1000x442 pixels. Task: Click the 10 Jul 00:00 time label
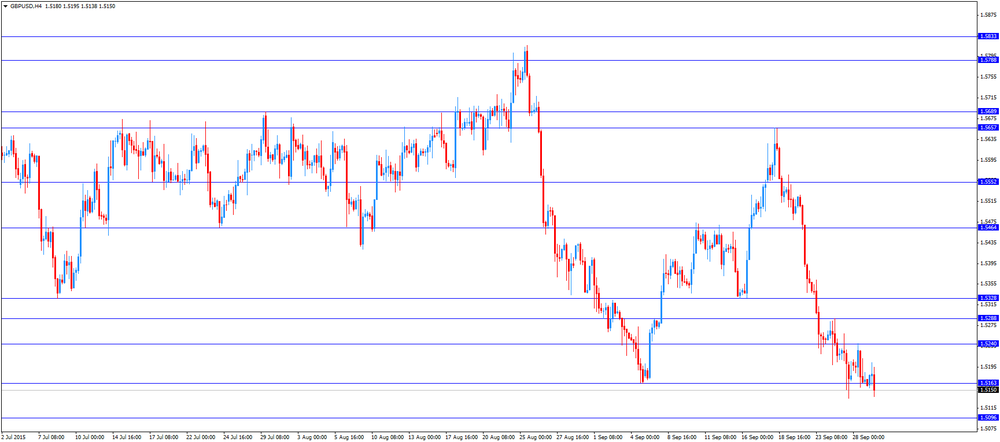tap(91, 438)
